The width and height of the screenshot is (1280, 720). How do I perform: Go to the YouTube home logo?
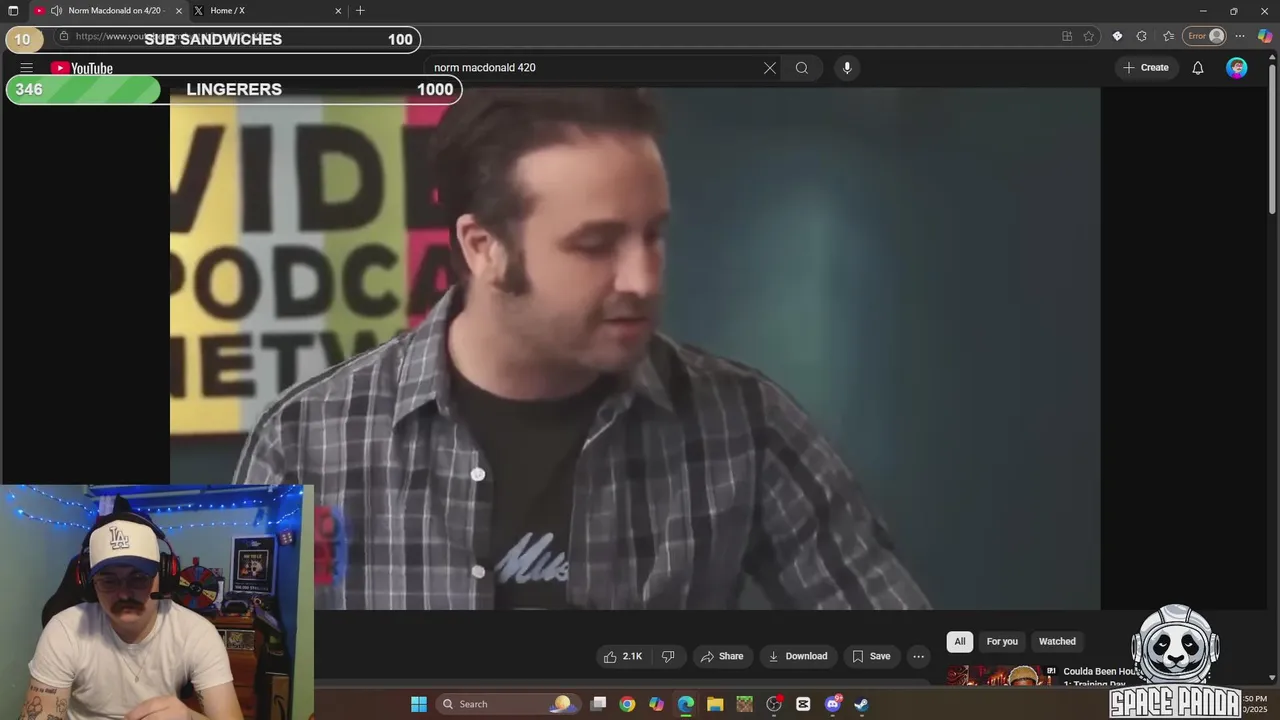[x=82, y=68]
